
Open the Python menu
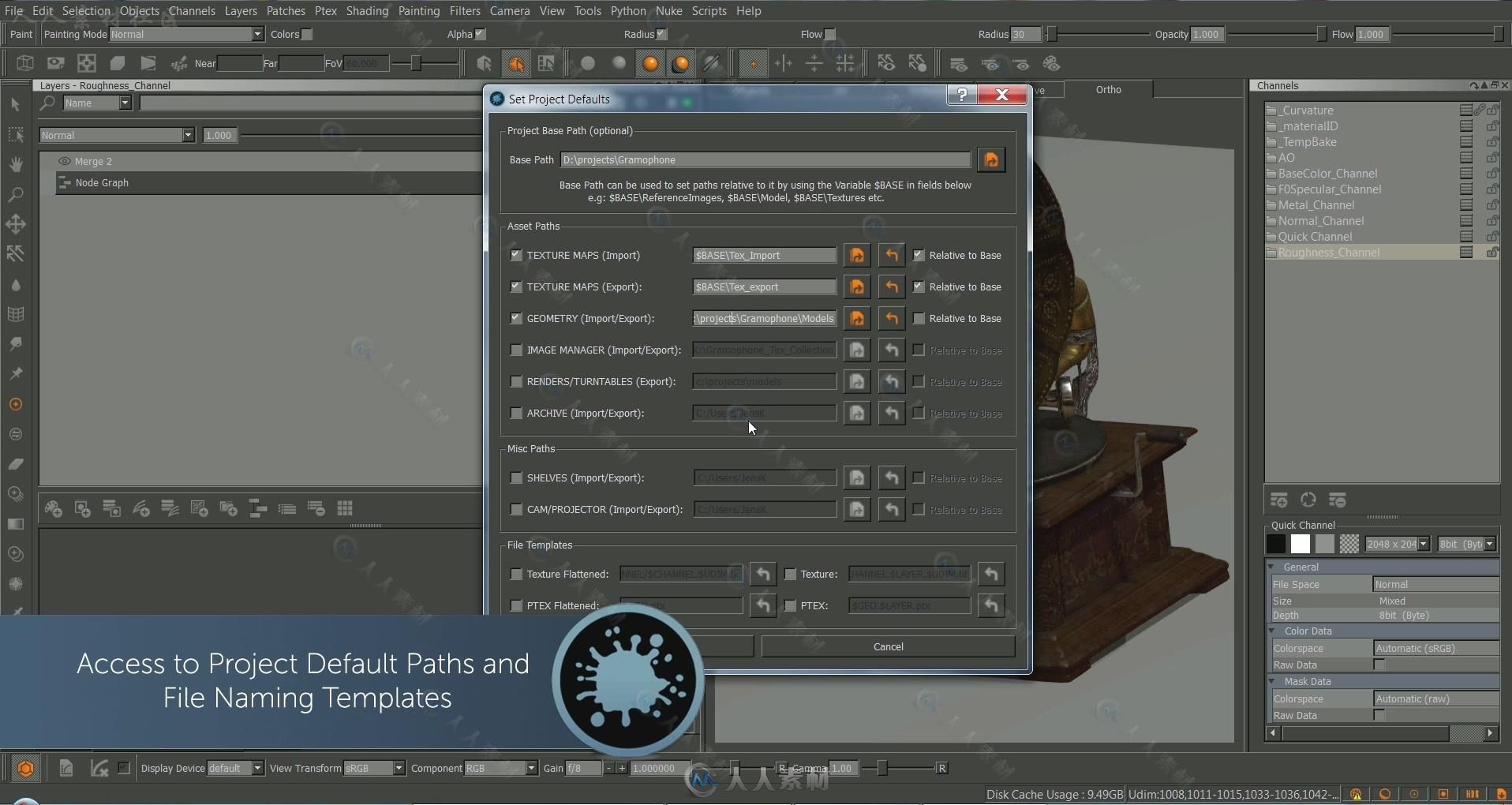(628, 11)
